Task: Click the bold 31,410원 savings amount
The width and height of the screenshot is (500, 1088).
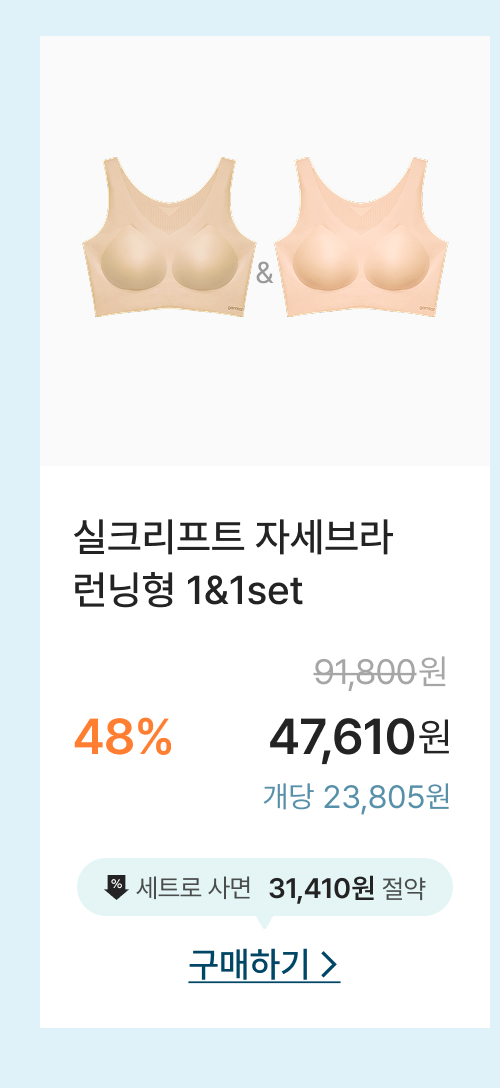Action: tap(322, 887)
